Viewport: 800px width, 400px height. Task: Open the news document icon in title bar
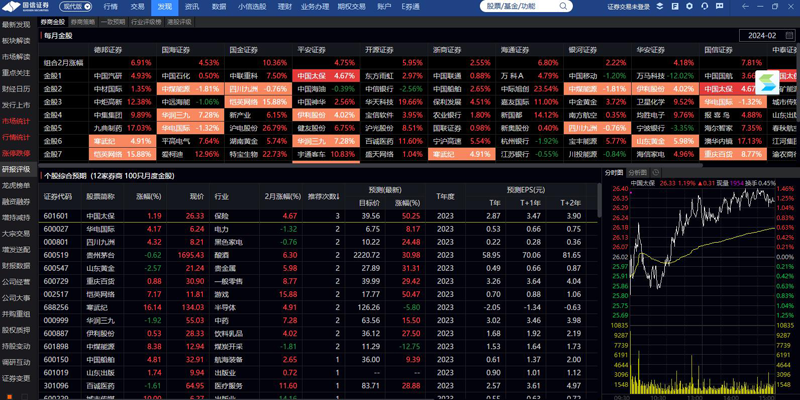pyautogui.click(x=675, y=7)
